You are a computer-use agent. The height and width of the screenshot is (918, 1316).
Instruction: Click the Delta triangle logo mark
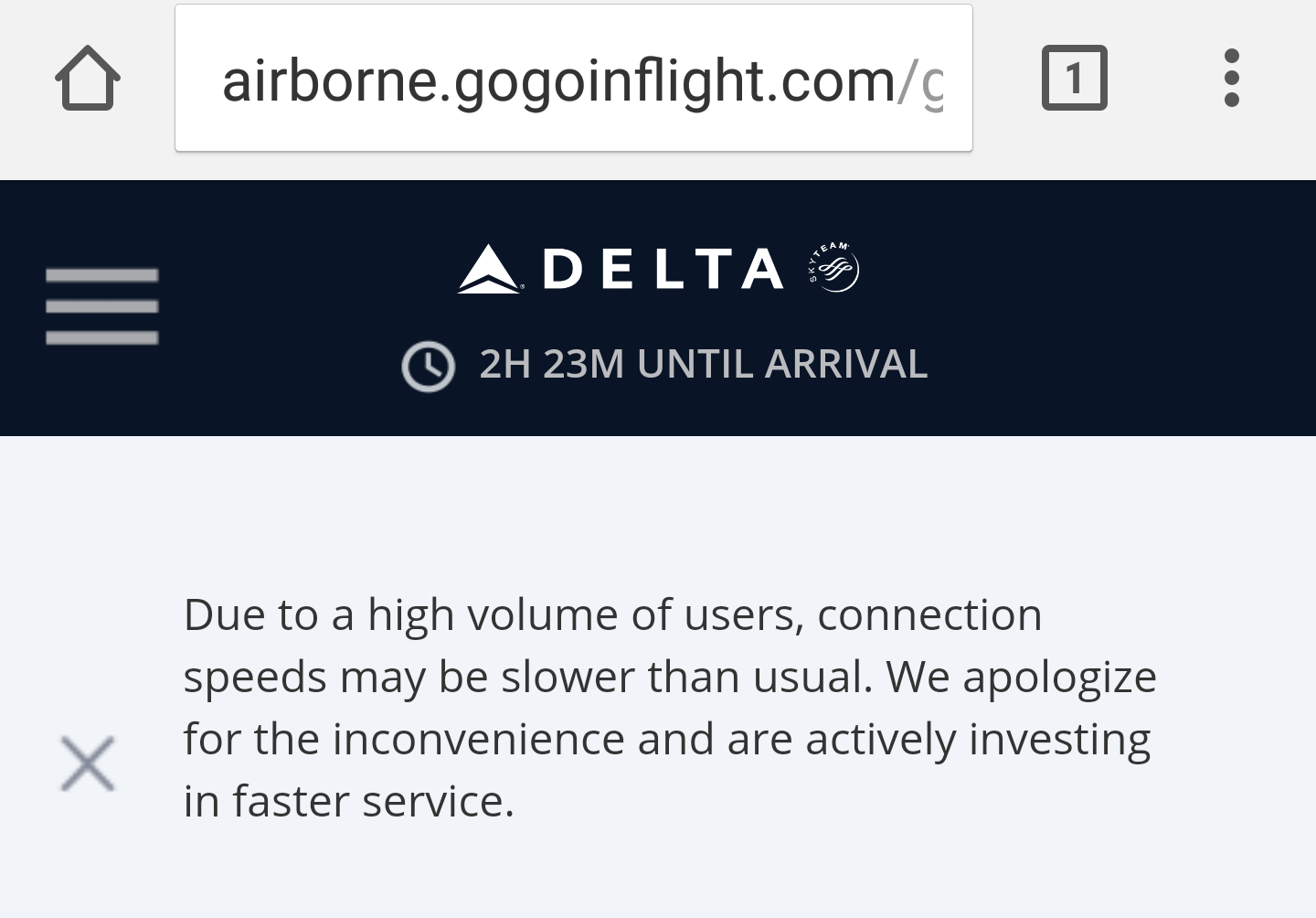coord(489,269)
